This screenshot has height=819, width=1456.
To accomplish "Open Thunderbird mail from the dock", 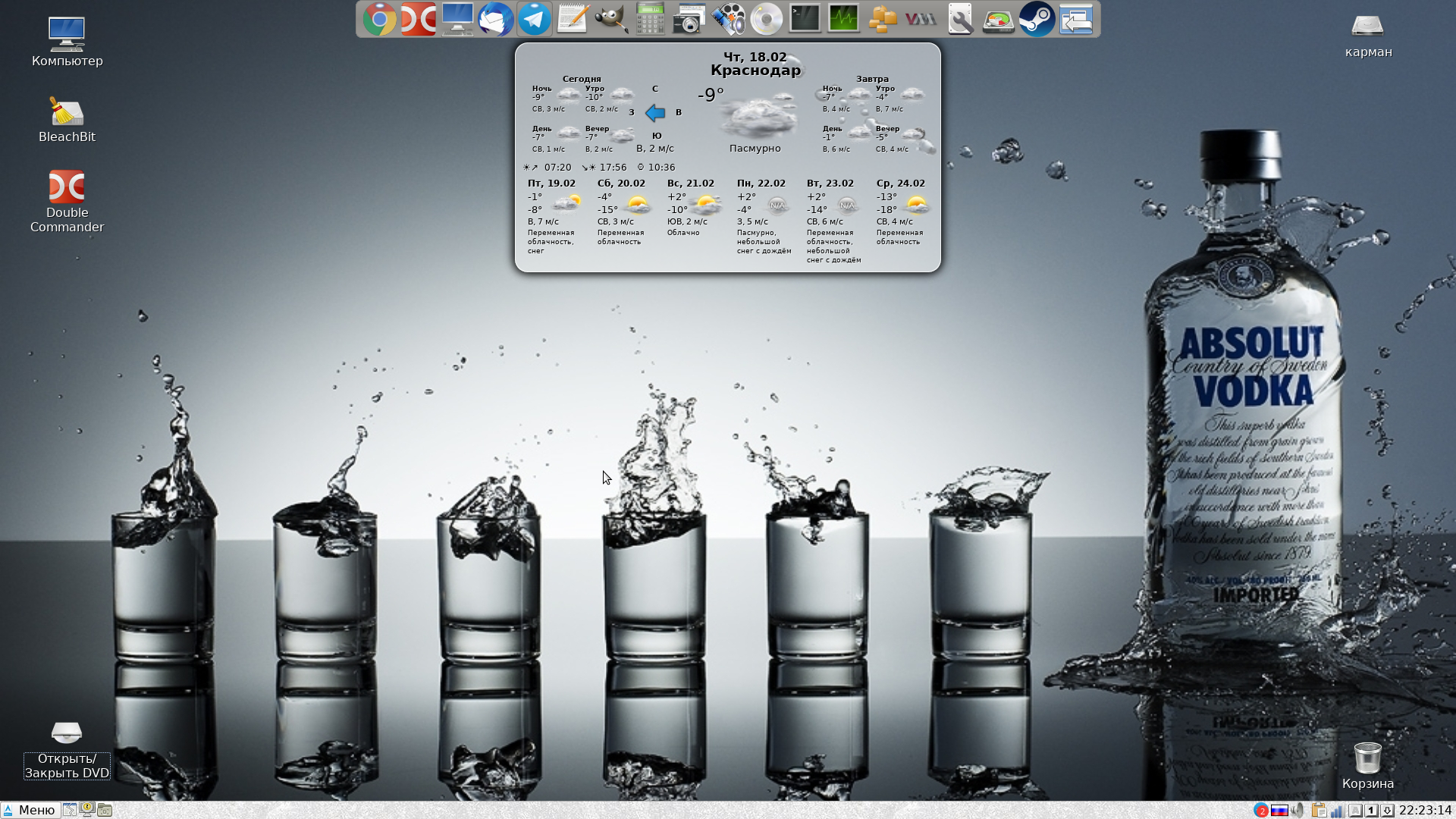I will (x=496, y=19).
